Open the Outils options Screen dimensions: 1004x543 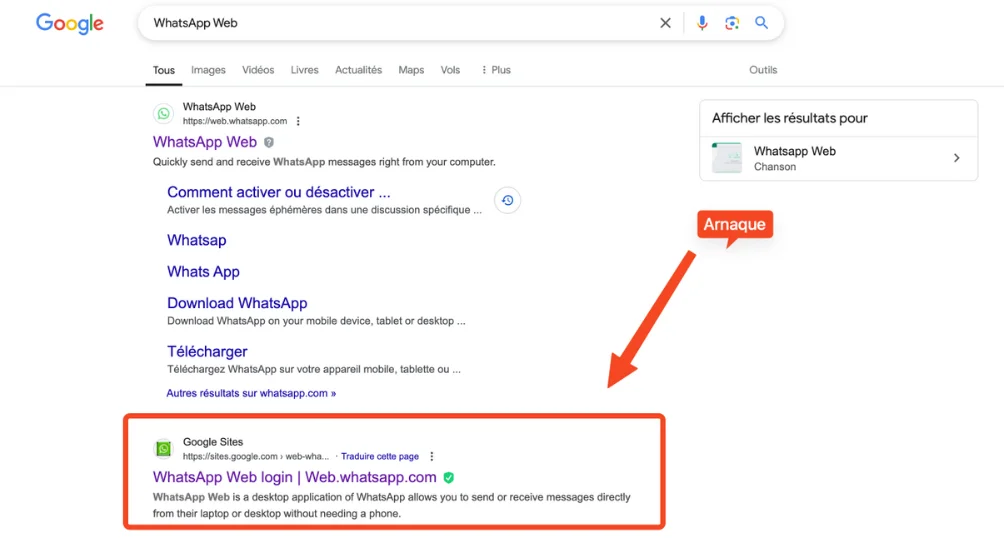pos(763,70)
